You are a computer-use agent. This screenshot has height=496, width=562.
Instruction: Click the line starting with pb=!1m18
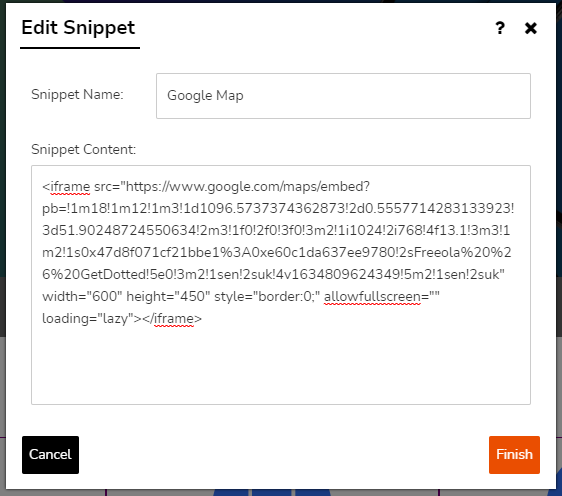click(x=278, y=209)
